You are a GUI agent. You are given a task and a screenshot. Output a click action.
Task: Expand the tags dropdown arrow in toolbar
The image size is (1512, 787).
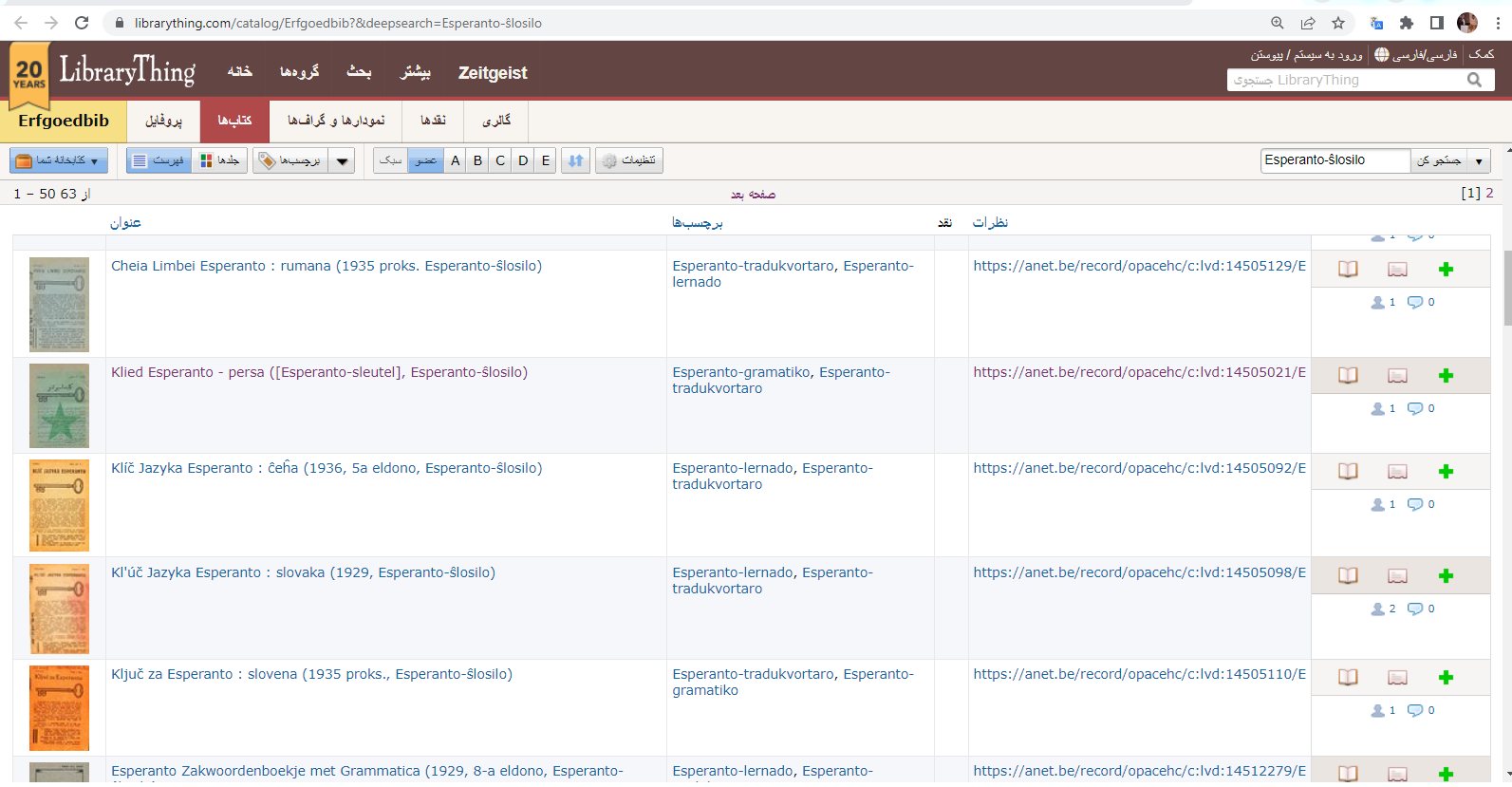343,161
